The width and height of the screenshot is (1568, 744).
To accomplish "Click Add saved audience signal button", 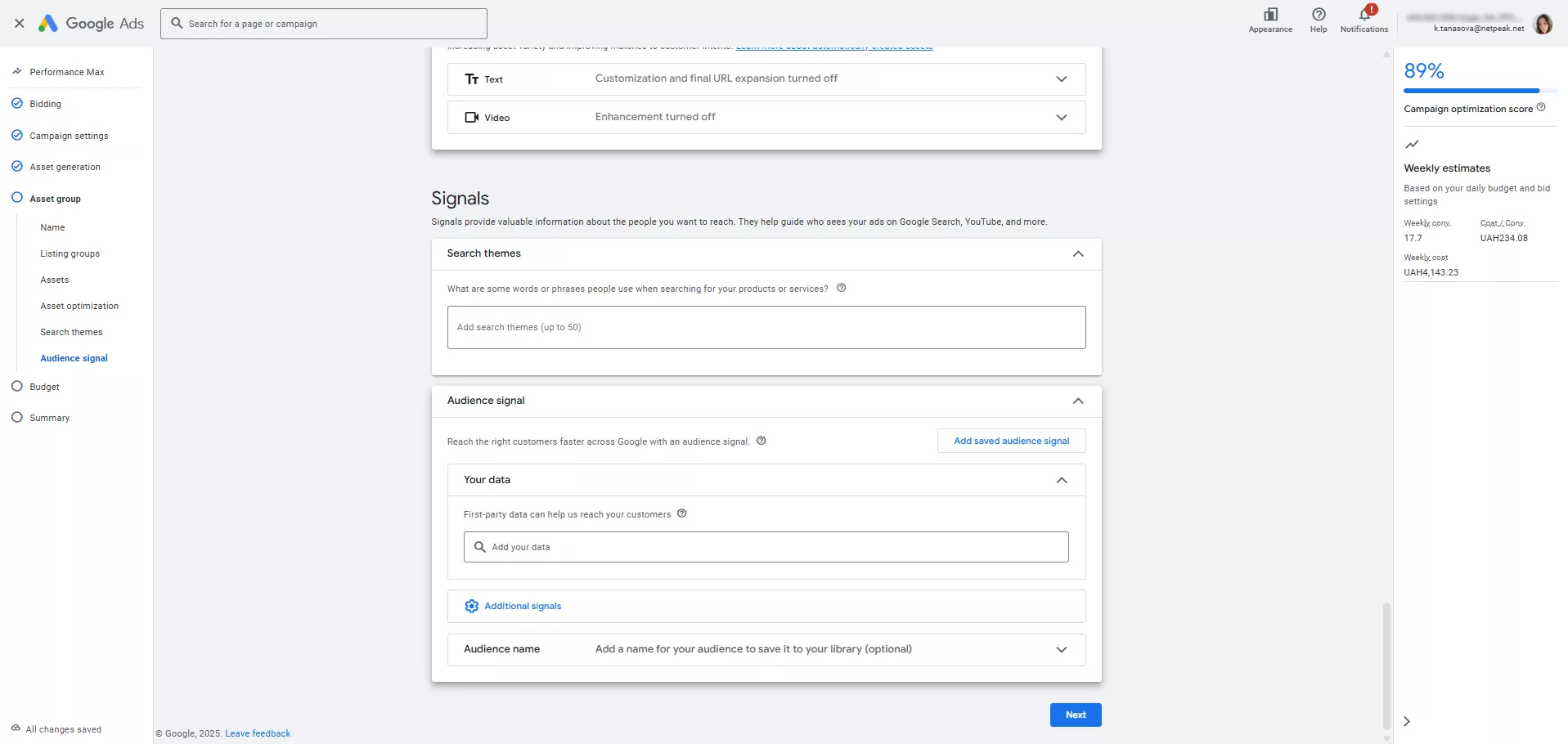I will click(1011, 441).
